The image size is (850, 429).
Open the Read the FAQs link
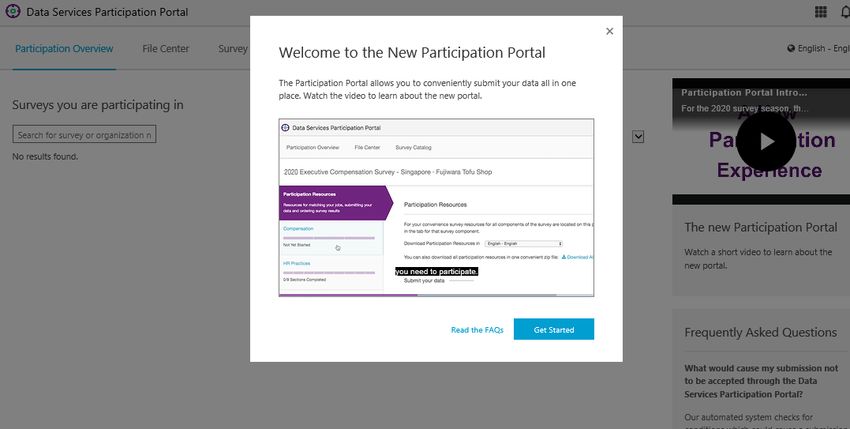click(477, 330)
